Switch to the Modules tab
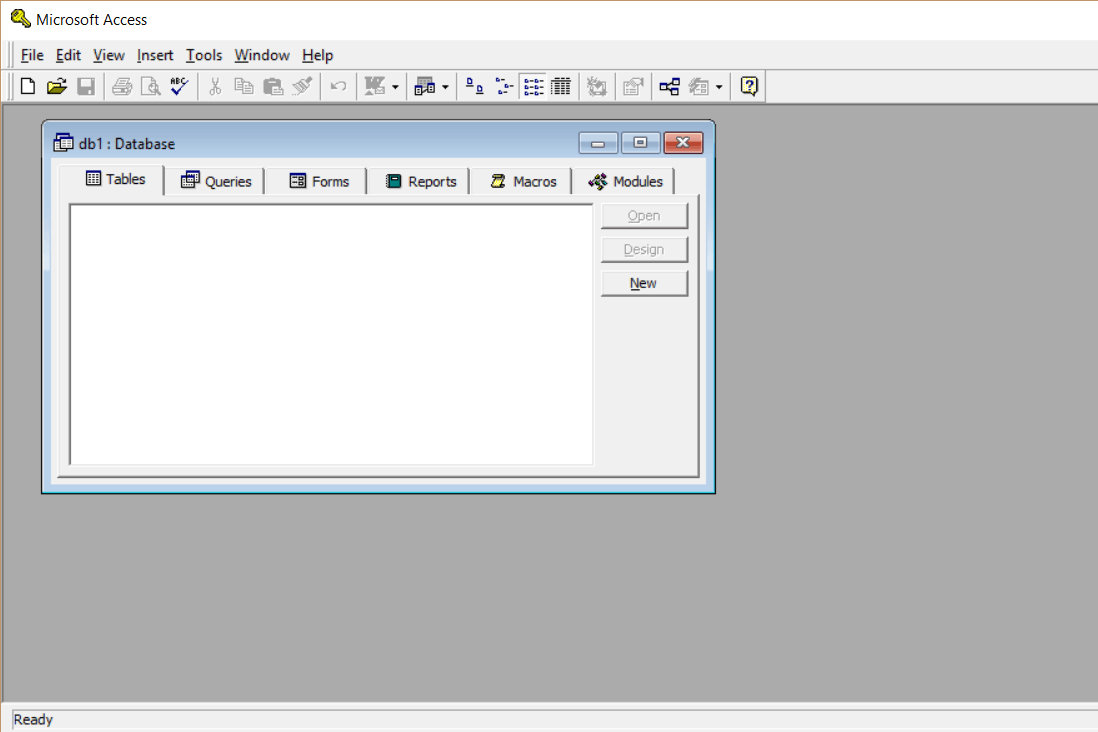The width and height of the screenshot is (1098, 732). (x=625, y=181)
